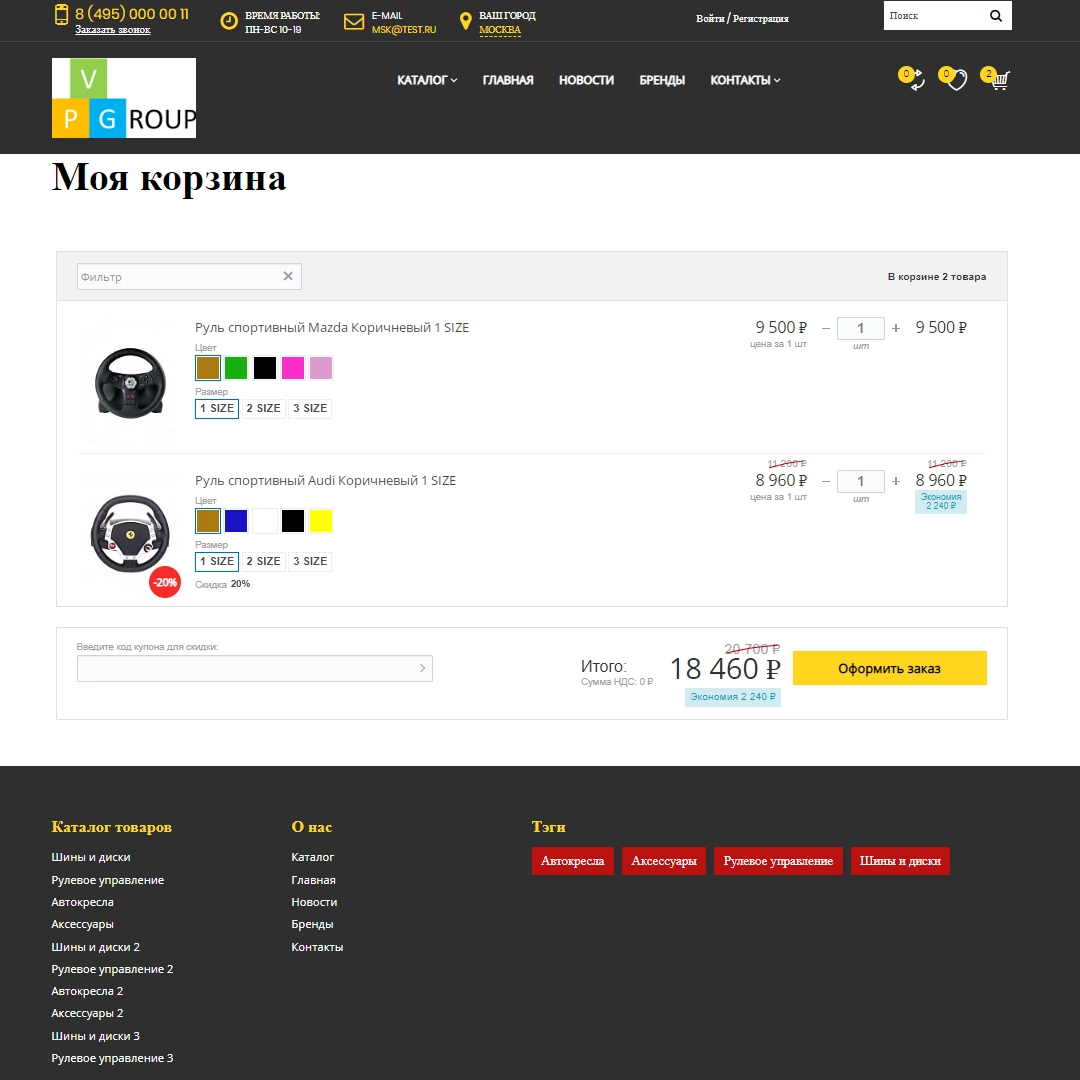The image size is (1080, 1080).
Task: Click the email envelope icon
Action: coord(353,21)
